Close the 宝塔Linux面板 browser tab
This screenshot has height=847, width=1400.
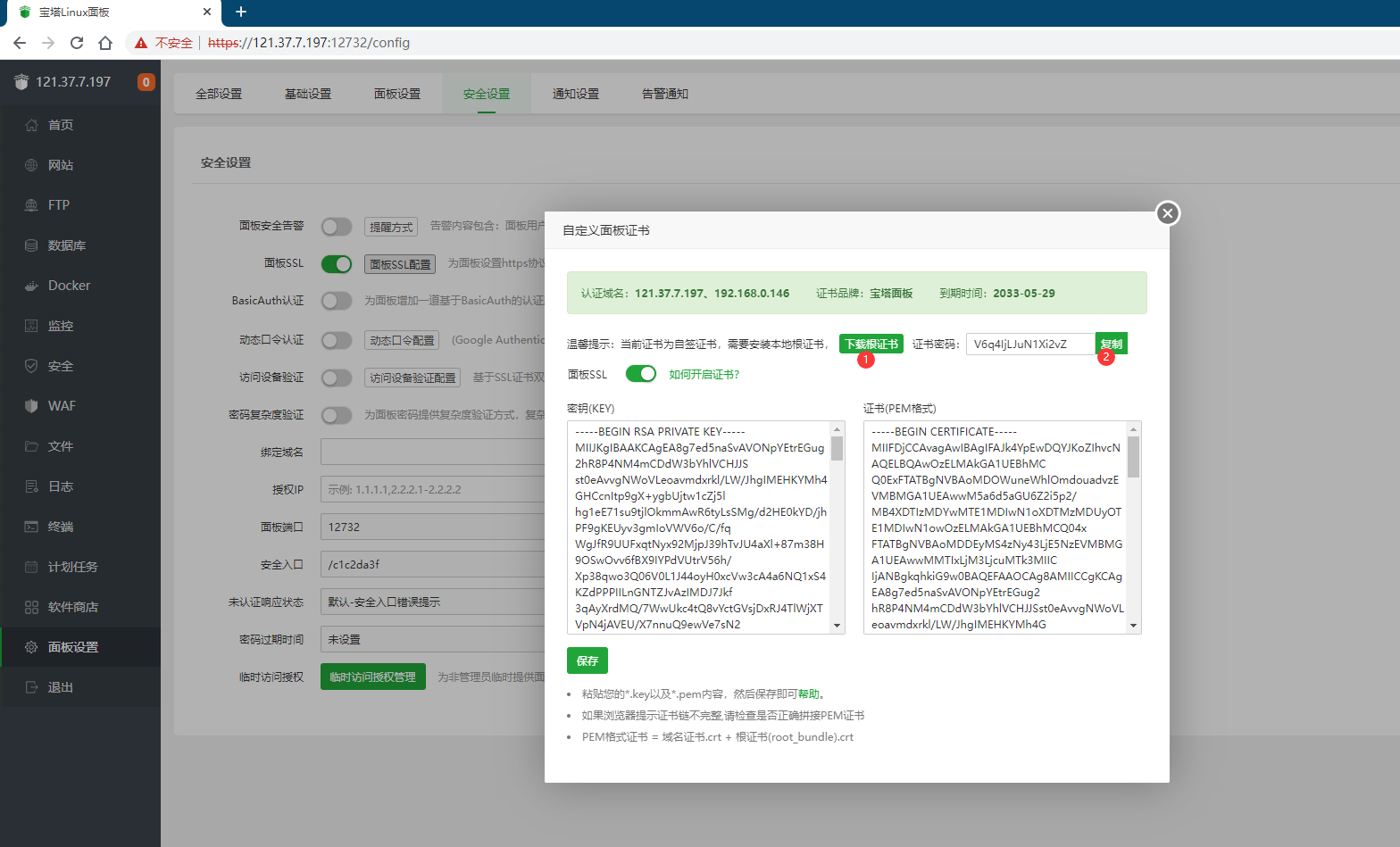207,12
